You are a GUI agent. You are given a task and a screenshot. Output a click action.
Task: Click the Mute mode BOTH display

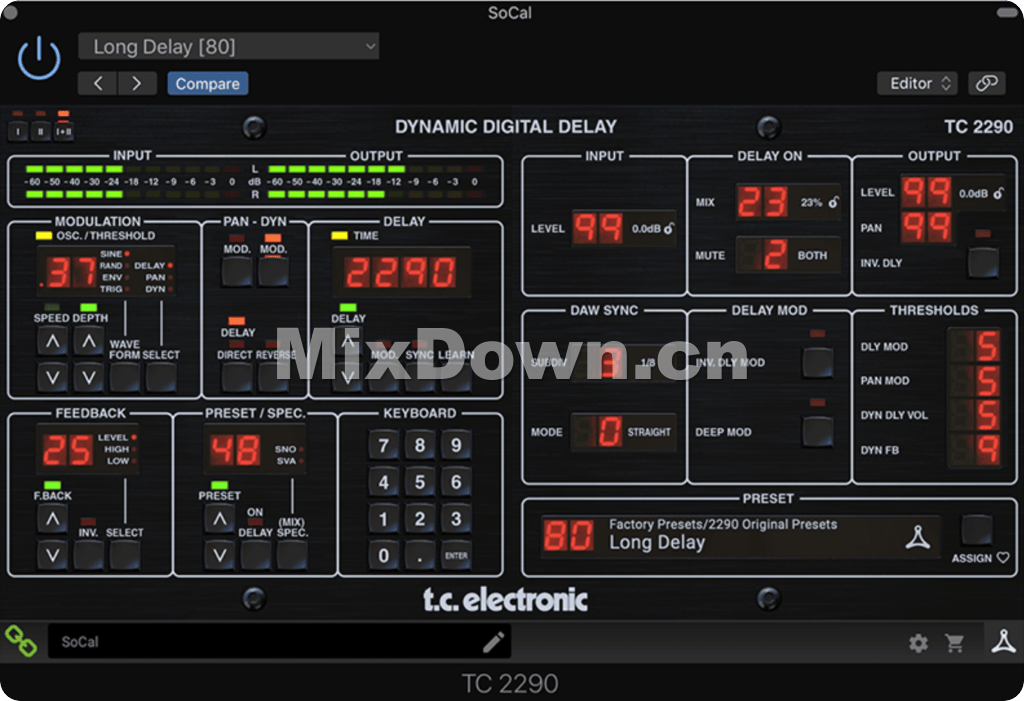tap(788, 255)
